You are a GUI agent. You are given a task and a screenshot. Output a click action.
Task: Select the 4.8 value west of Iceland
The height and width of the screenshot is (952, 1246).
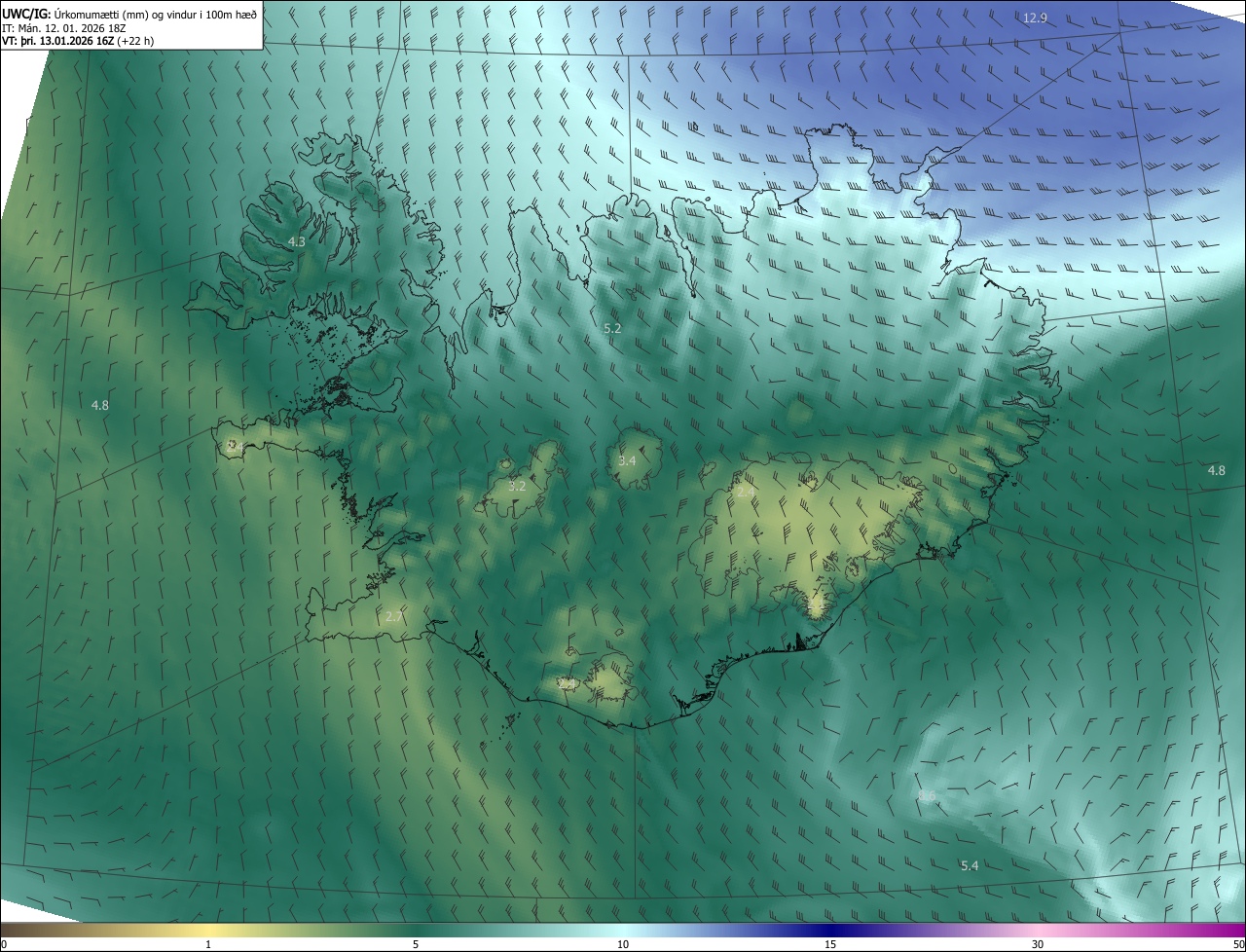99,405
